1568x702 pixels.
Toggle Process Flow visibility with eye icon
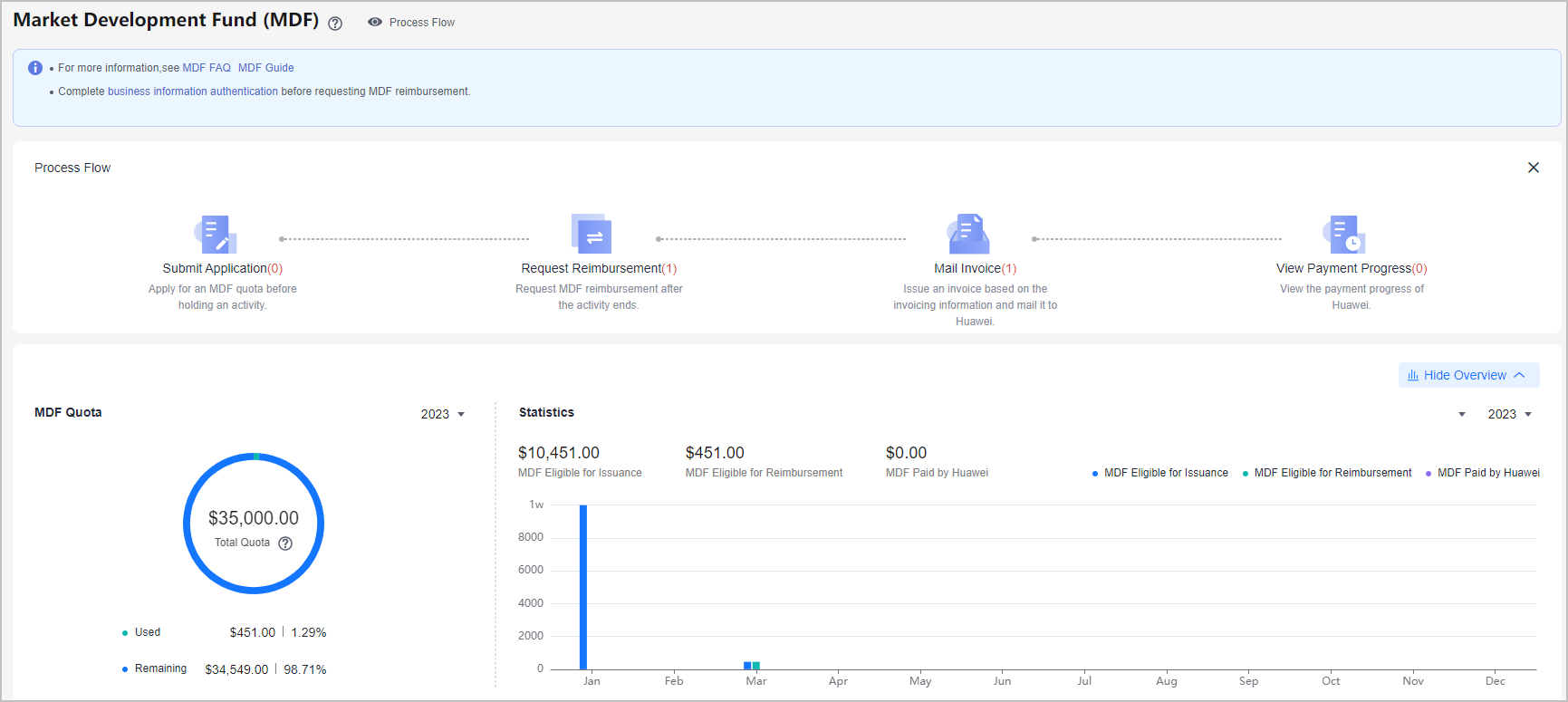[375, 23]
